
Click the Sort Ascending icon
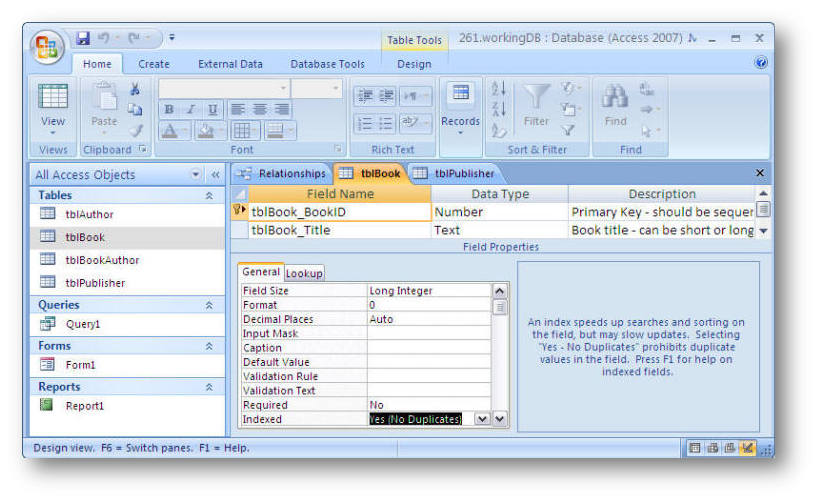click(x=499, y=89)
